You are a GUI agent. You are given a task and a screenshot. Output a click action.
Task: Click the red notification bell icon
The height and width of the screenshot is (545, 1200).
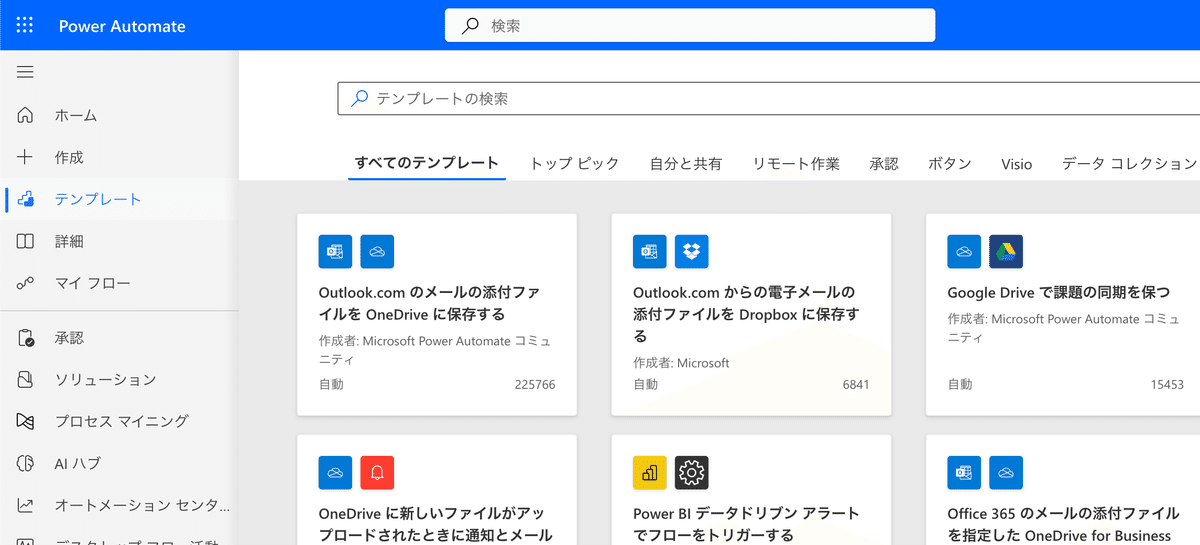click(x=377, y=473)
